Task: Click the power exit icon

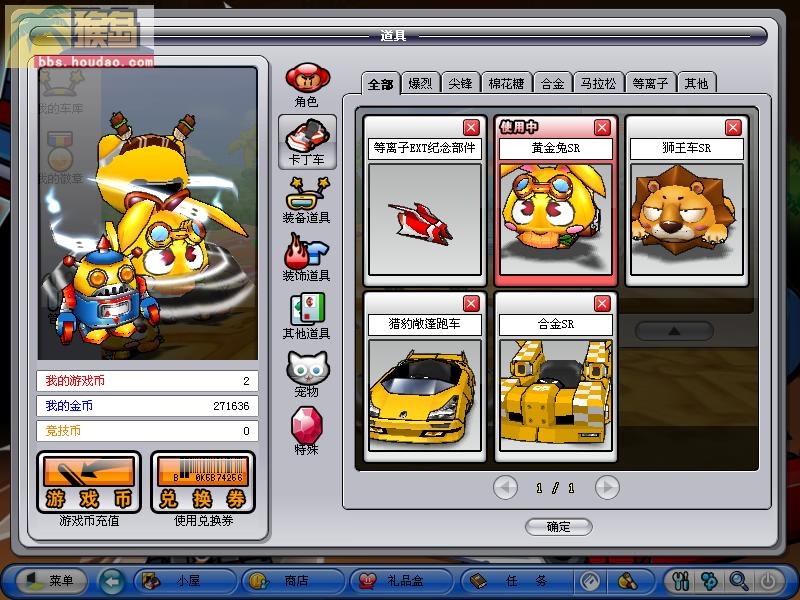Action: (768, 581)
